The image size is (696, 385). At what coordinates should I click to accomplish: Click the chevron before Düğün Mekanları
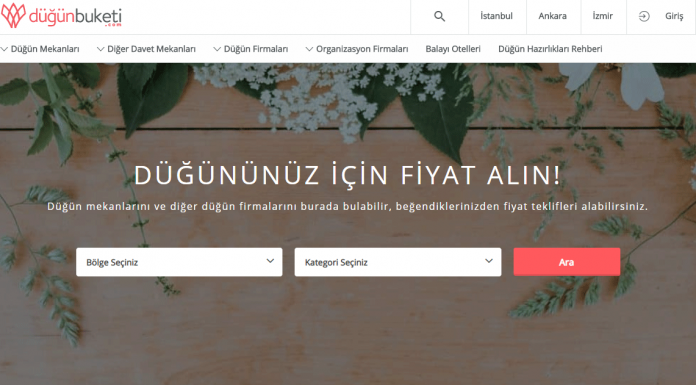click(4, 49)
